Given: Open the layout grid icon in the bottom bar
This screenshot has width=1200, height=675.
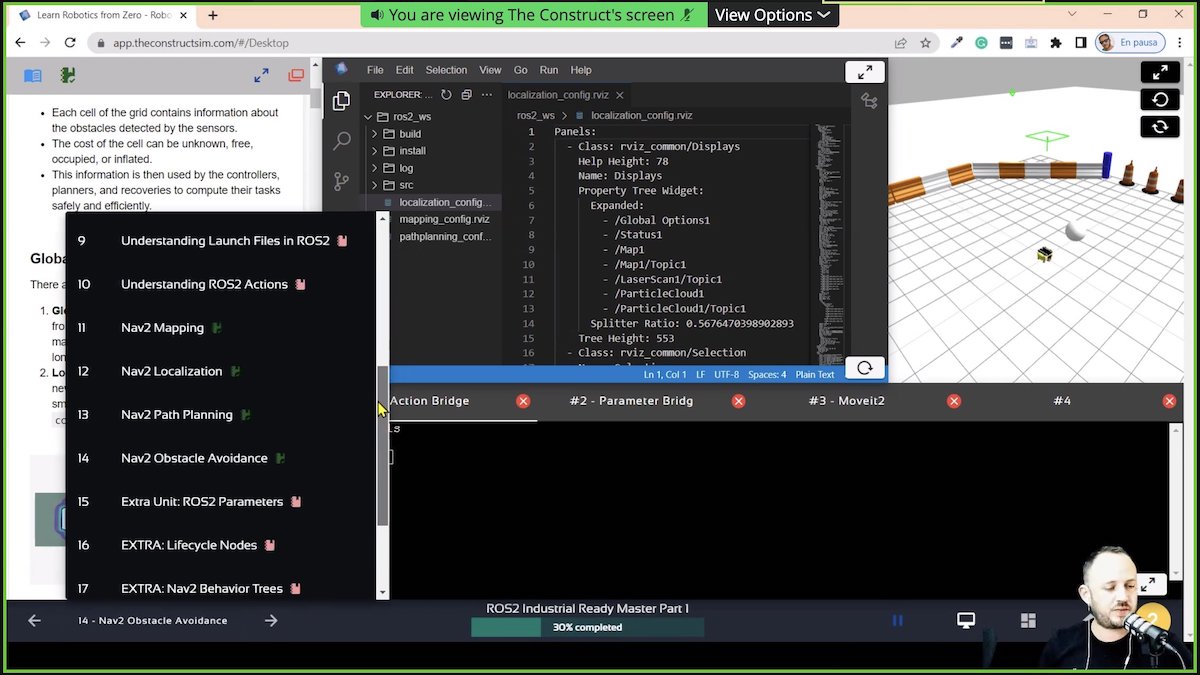Looking at the screenshot, I should pos(1028,621).
